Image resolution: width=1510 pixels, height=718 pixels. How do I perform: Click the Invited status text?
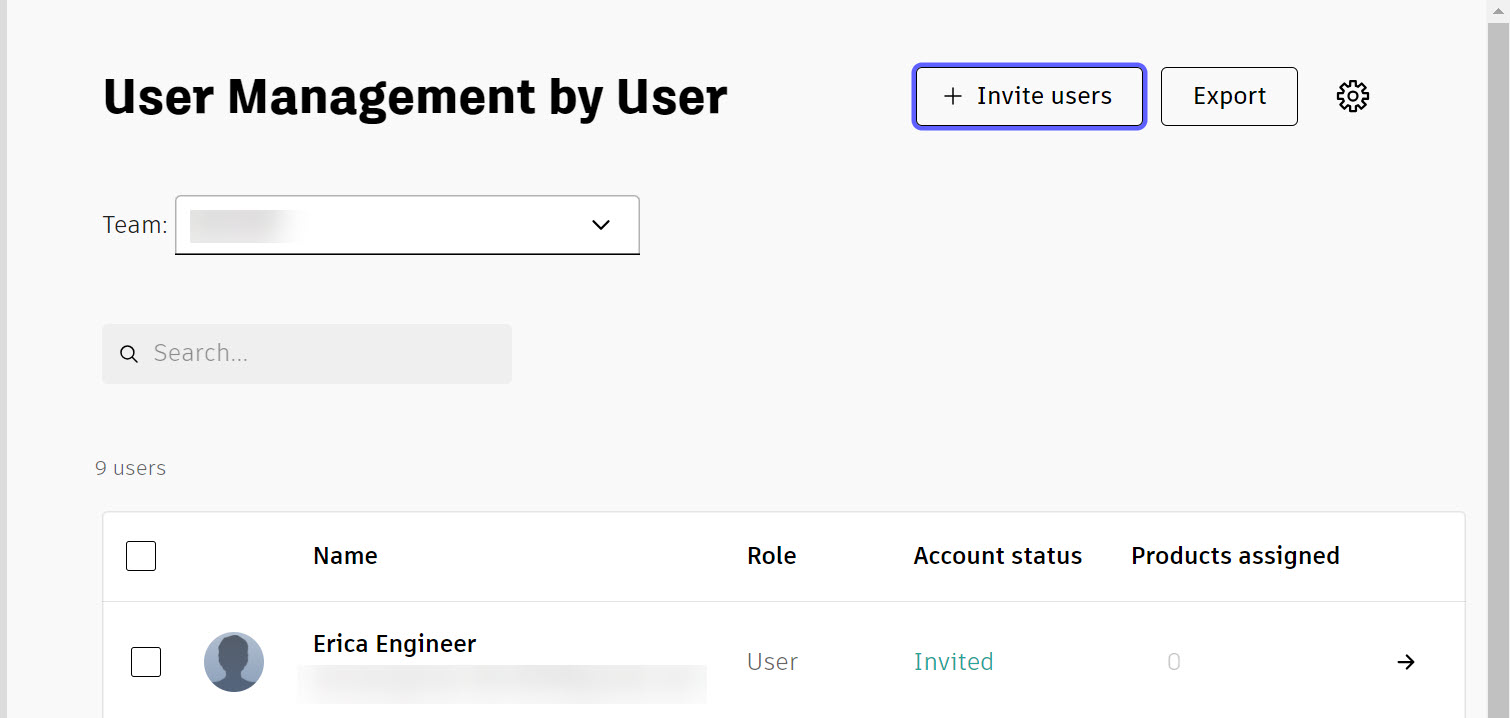tap(954, 662)
